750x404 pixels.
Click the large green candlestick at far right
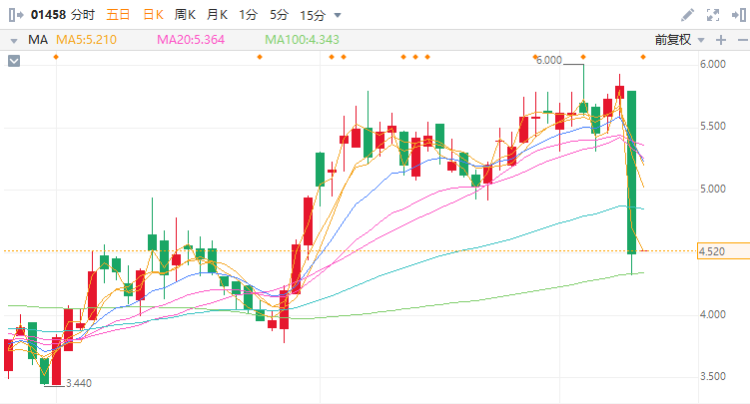coord(631,172)
